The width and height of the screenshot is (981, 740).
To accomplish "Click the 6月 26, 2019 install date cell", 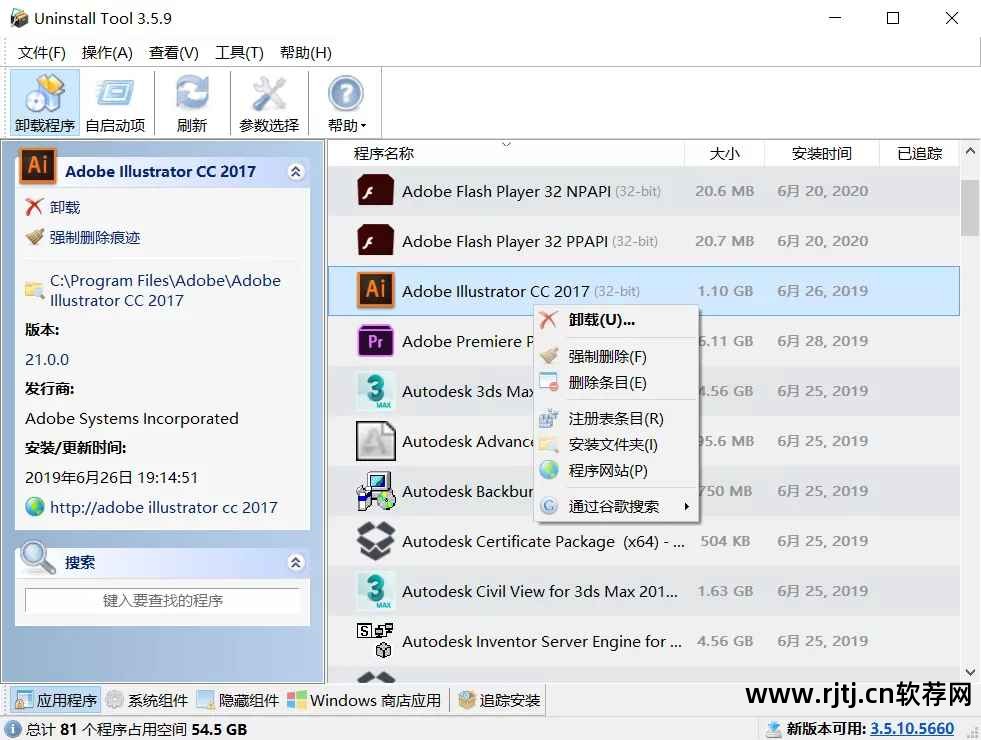I will coord(822,291).
